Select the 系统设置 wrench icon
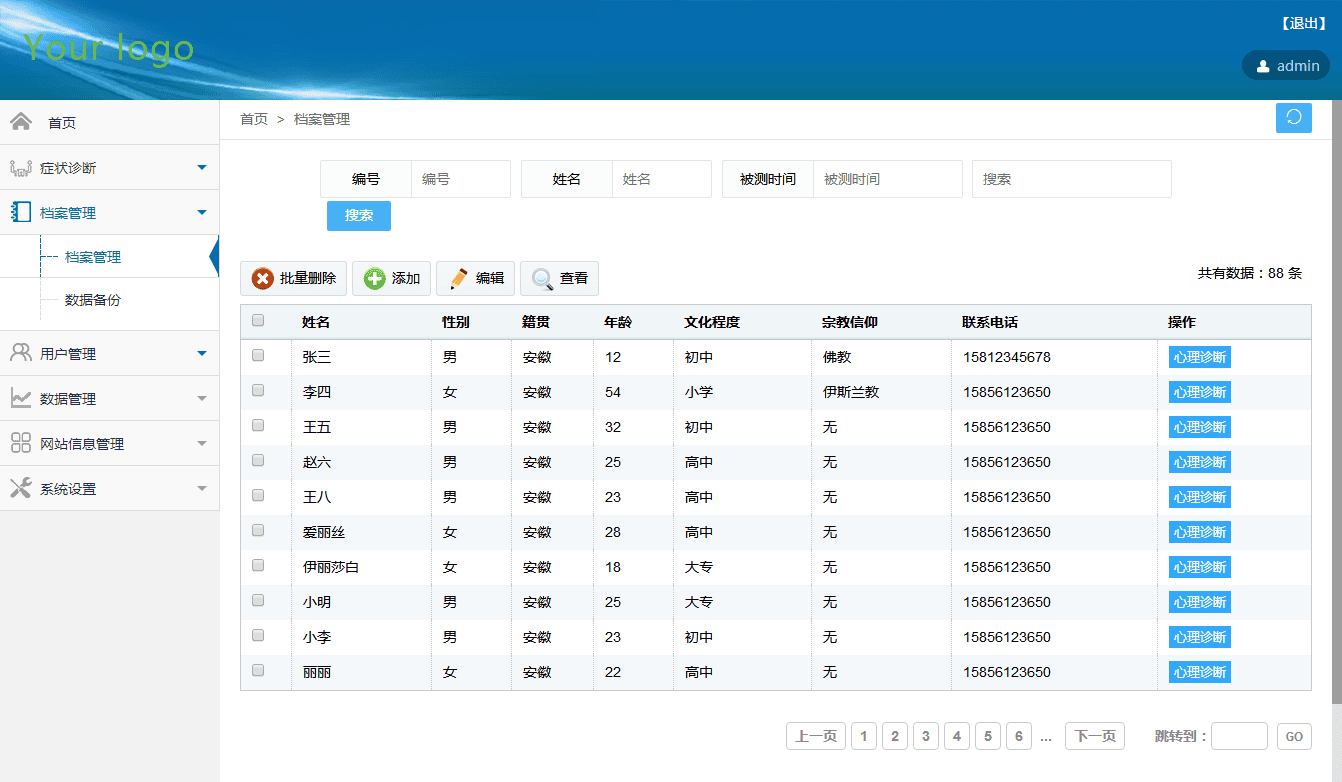 coord(22,488)
